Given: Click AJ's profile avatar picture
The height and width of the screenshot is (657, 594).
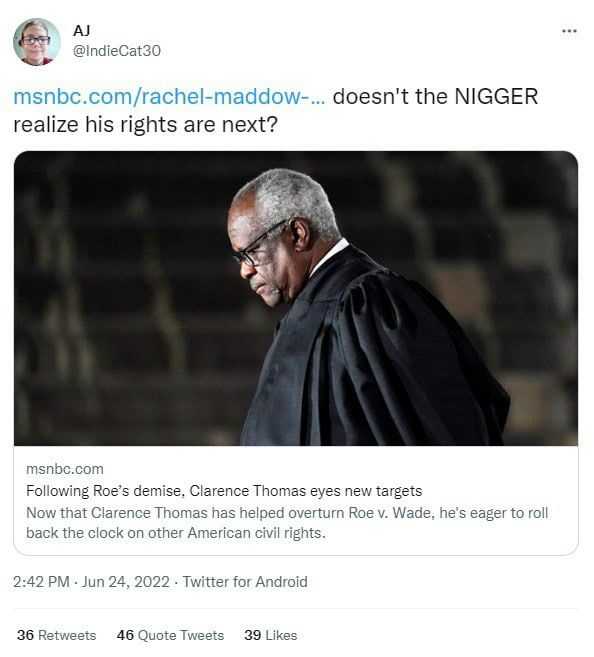Looking at the screenshot, I should (37, 42).
